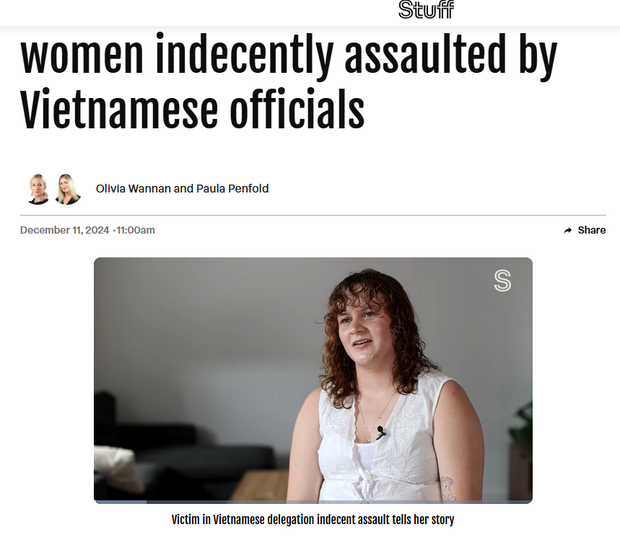This screenshot has width=620, height=540.
Task: Click Paula Penfold's author avatar
Action: [x=68, y=189]
